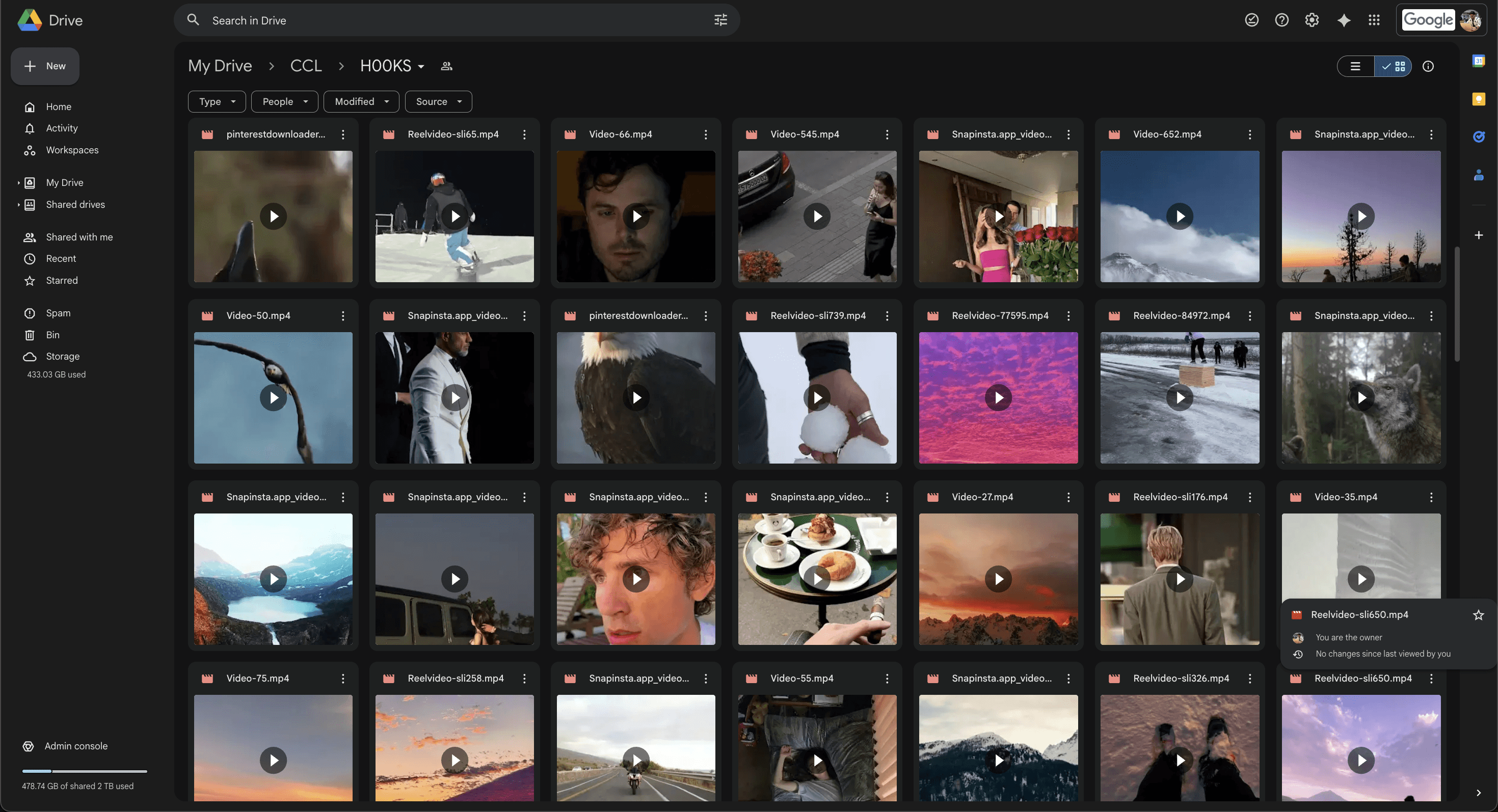1498x812 pixels.
Task: Click the New button
Action: point(45,66)
